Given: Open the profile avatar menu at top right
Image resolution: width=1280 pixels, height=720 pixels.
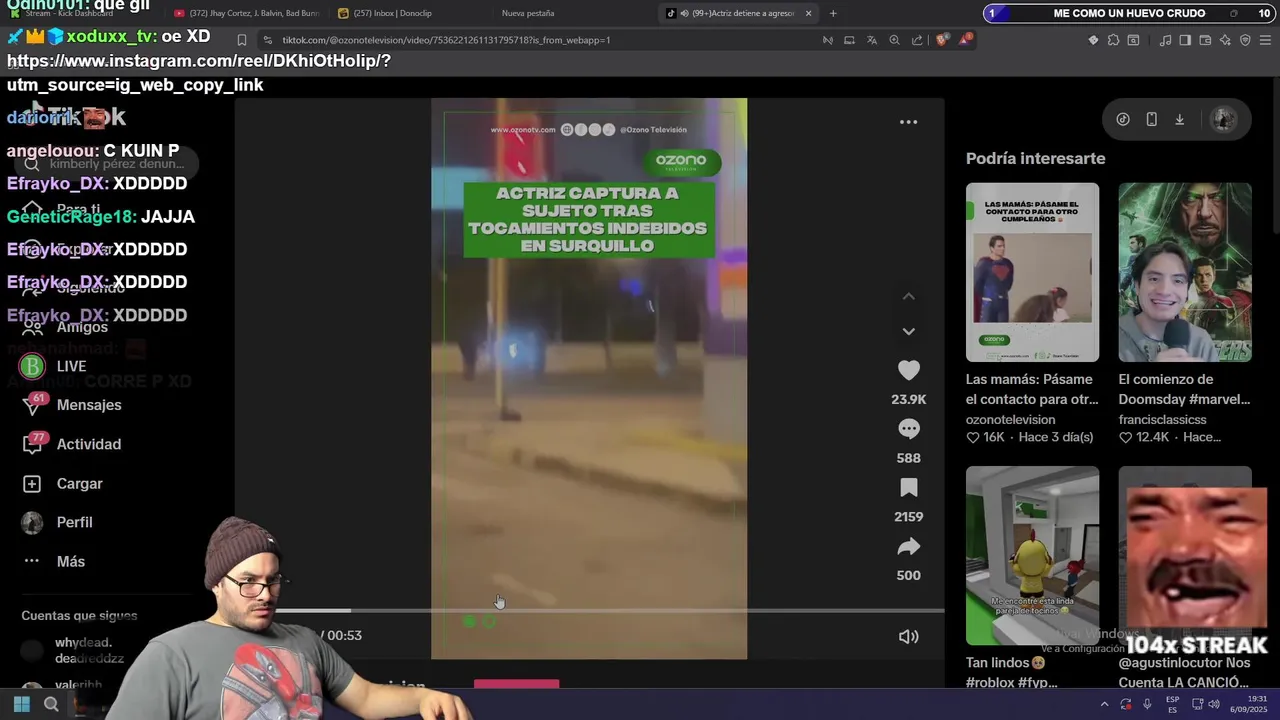Looking at the screenshot, I should [1223, 119].
